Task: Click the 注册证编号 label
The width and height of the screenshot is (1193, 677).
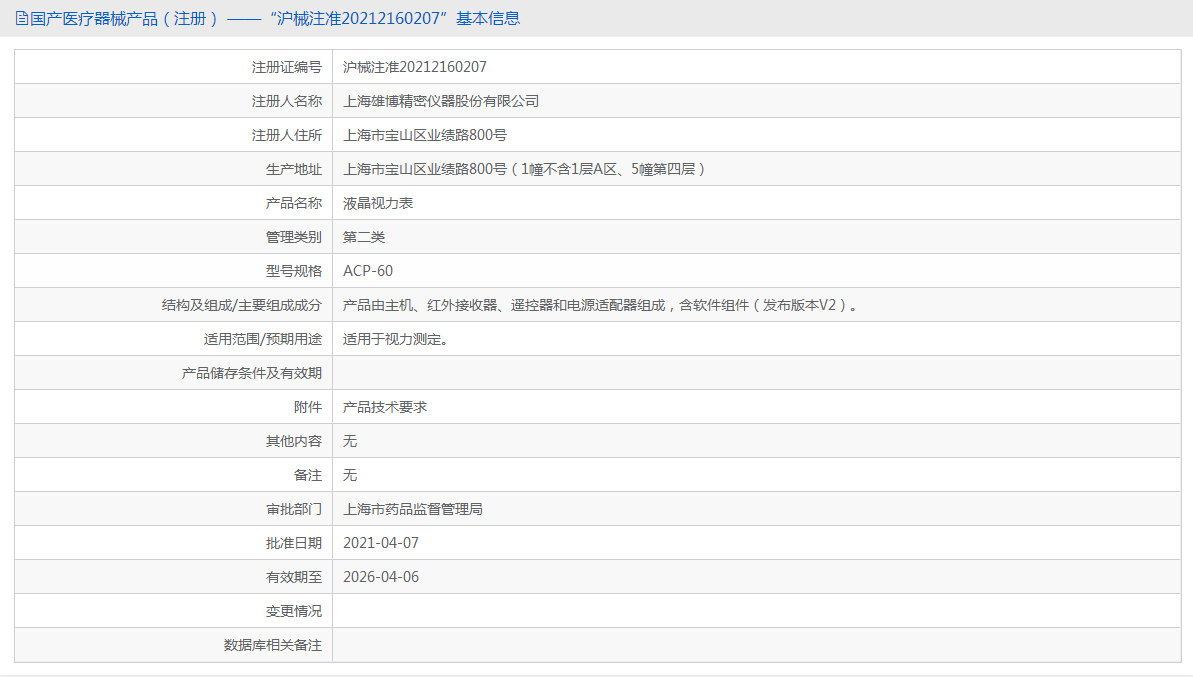Action: point(287,67)
